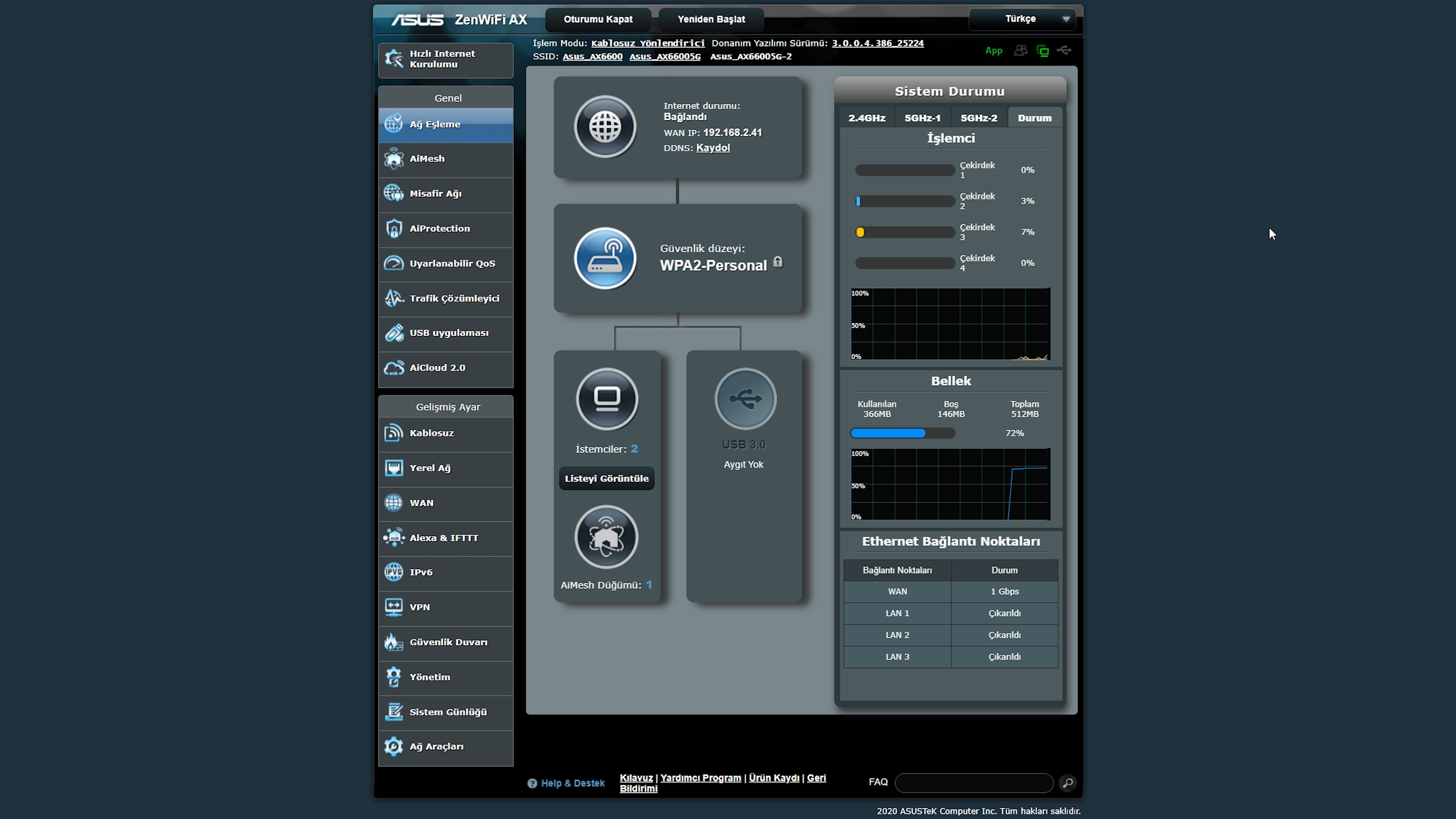The height and width of the screenshot is (819, 1456).
Task: Open VPN settings
Action: click(x=446, y=608)
